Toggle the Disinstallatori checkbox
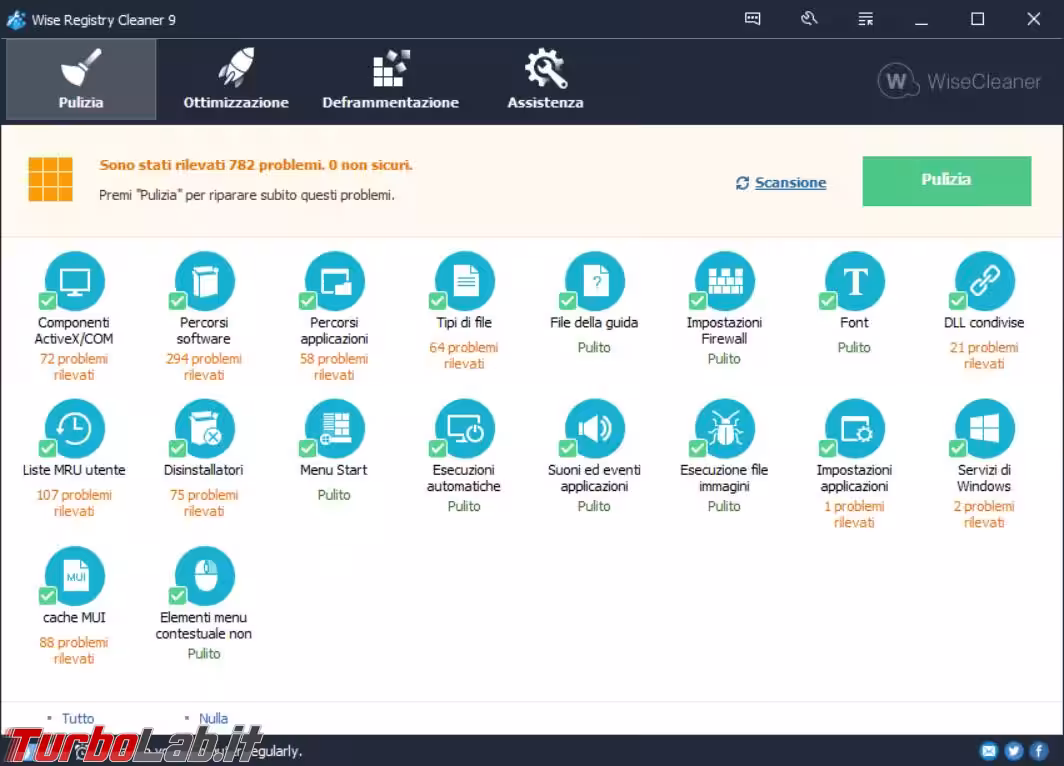The height and width of the screenshot is (766, 1064). pyautogui.click(x=178, y=448)
